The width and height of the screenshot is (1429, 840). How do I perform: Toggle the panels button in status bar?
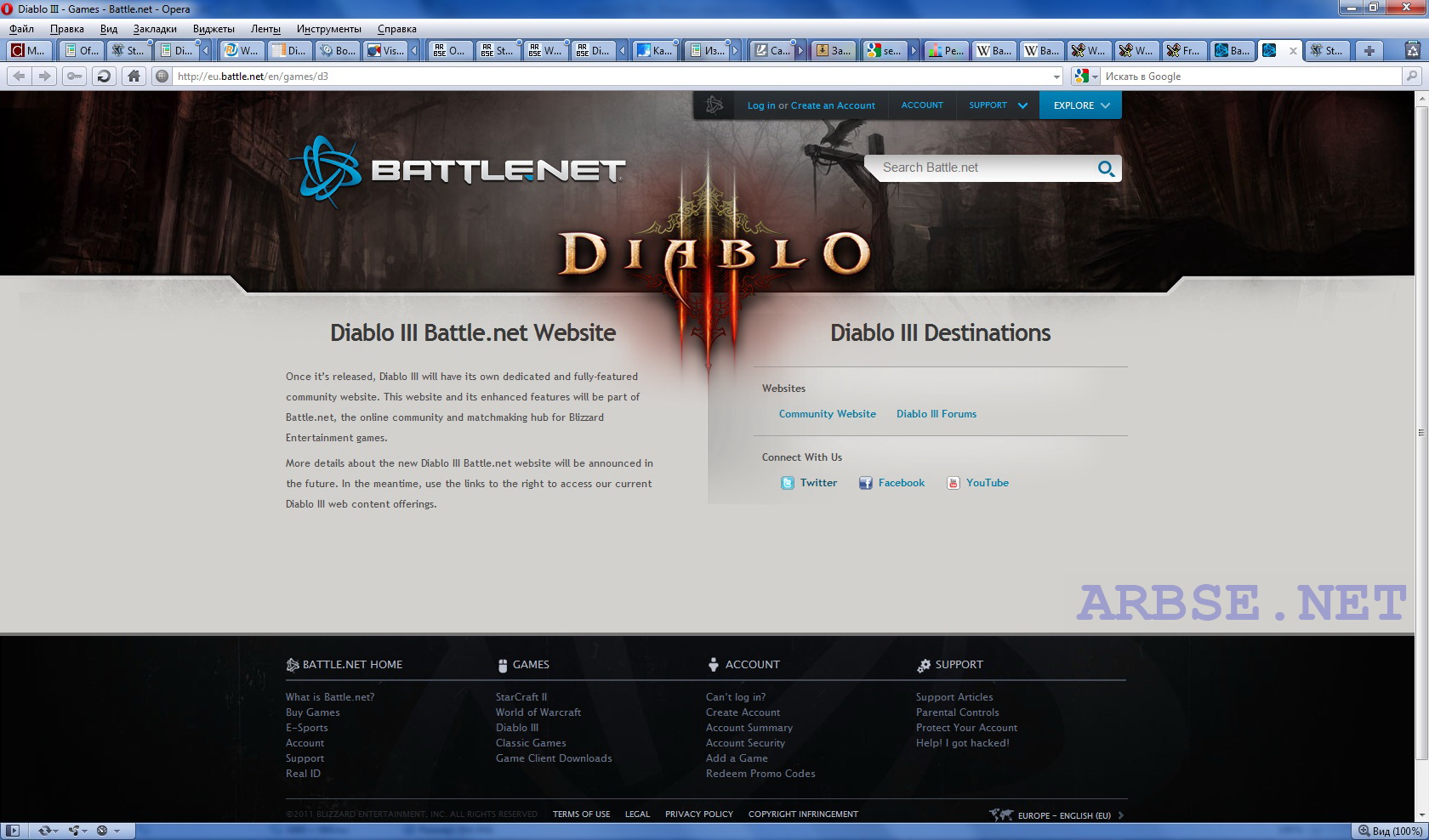14,831
